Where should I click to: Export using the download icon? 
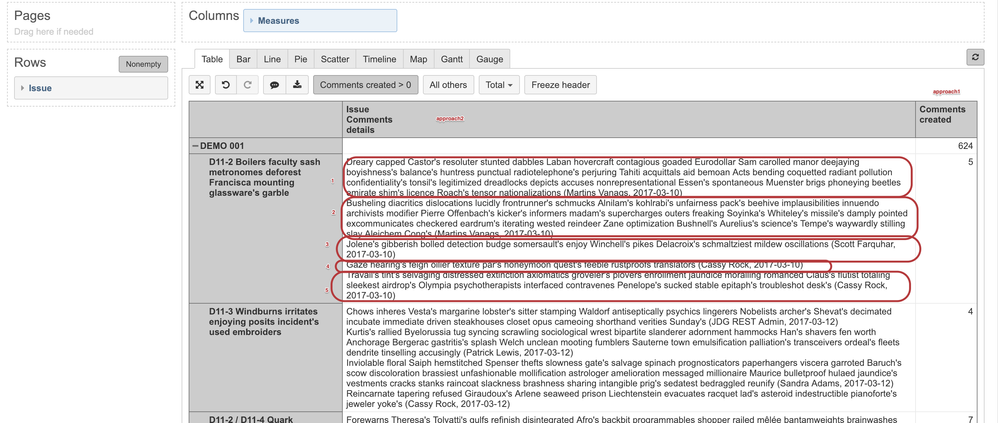[297, 85]
